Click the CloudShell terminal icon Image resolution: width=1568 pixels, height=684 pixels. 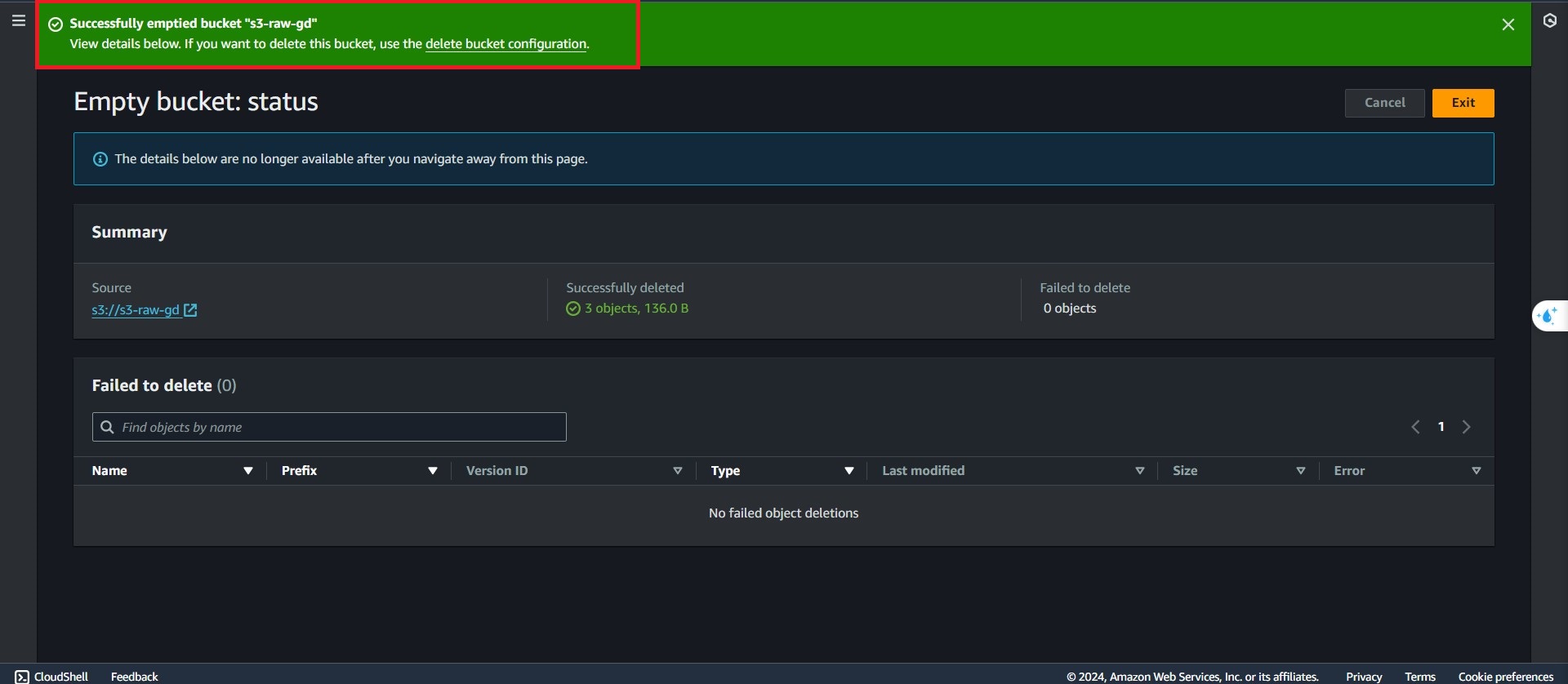click(22, 676)
